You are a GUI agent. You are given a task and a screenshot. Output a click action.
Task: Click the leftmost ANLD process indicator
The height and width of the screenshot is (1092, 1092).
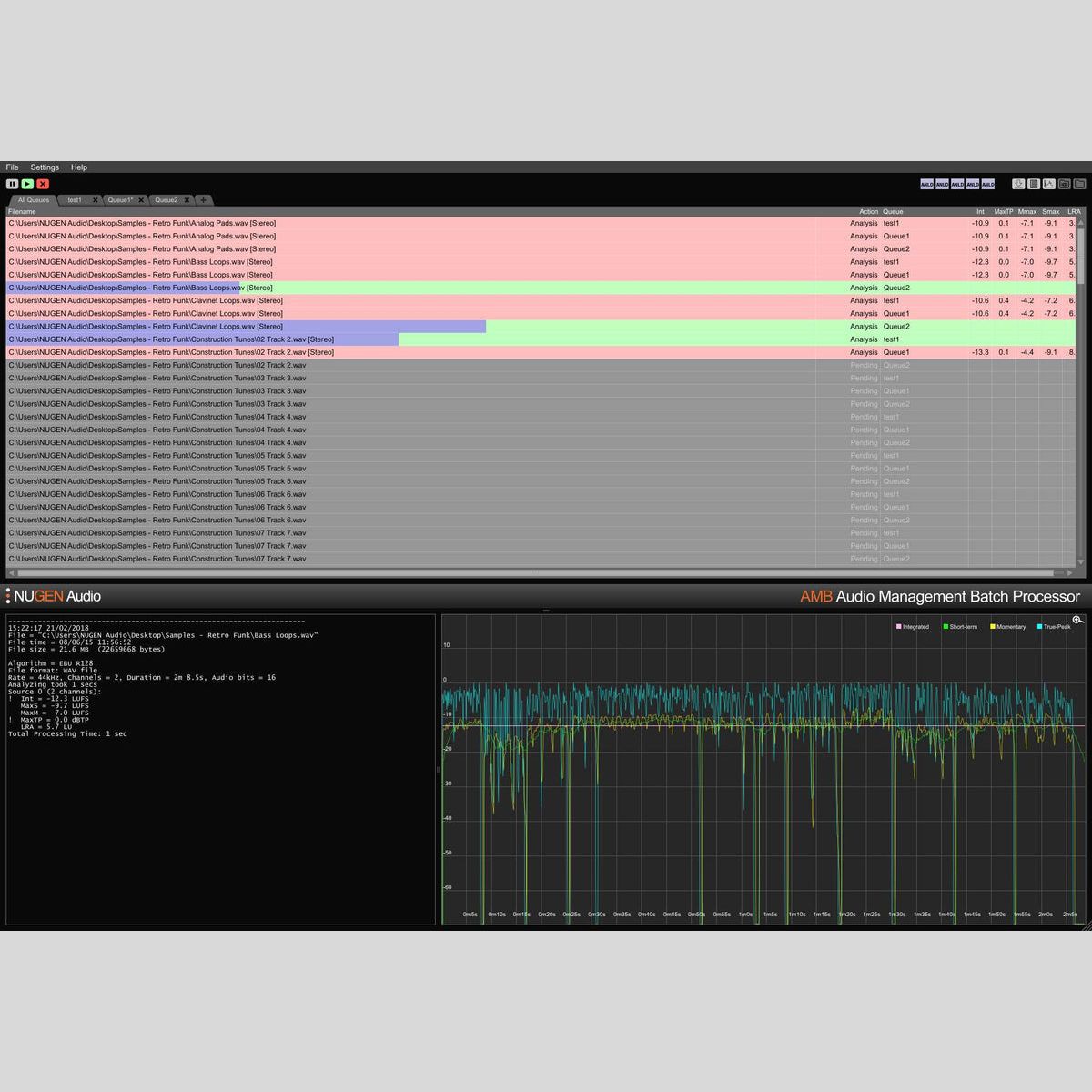tap(926, 184)
